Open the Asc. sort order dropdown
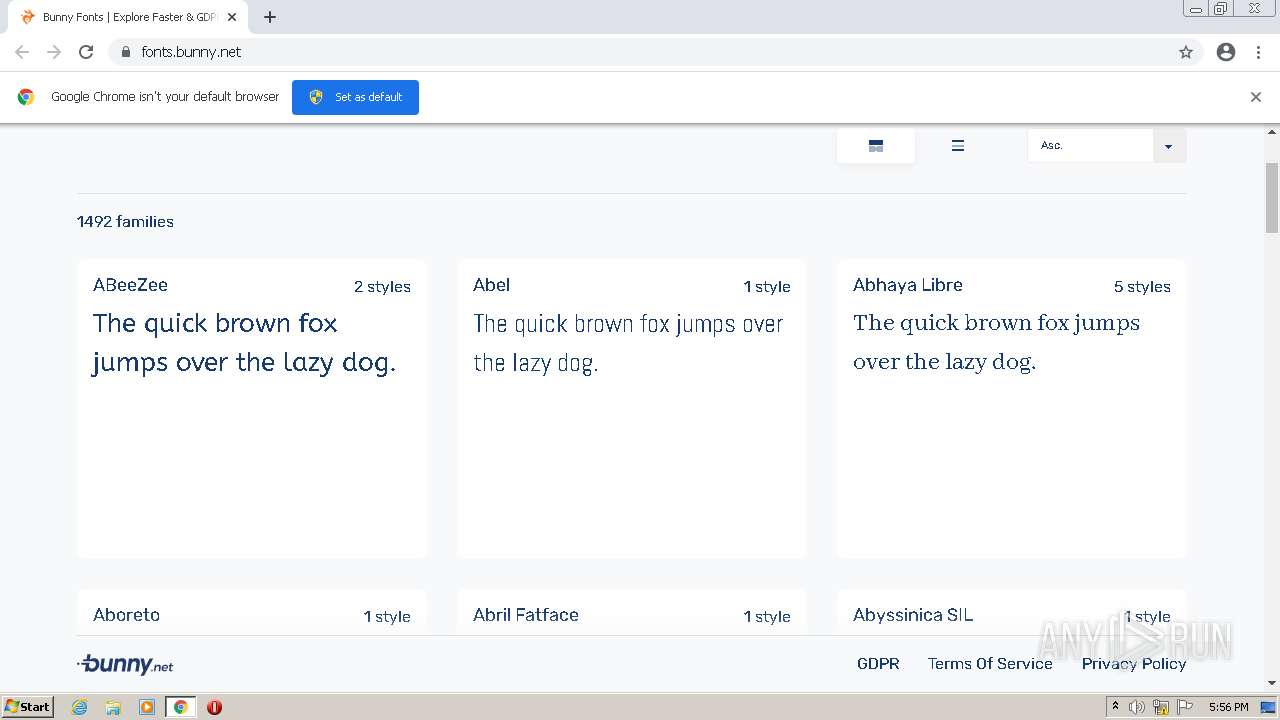 (1106, 146)
